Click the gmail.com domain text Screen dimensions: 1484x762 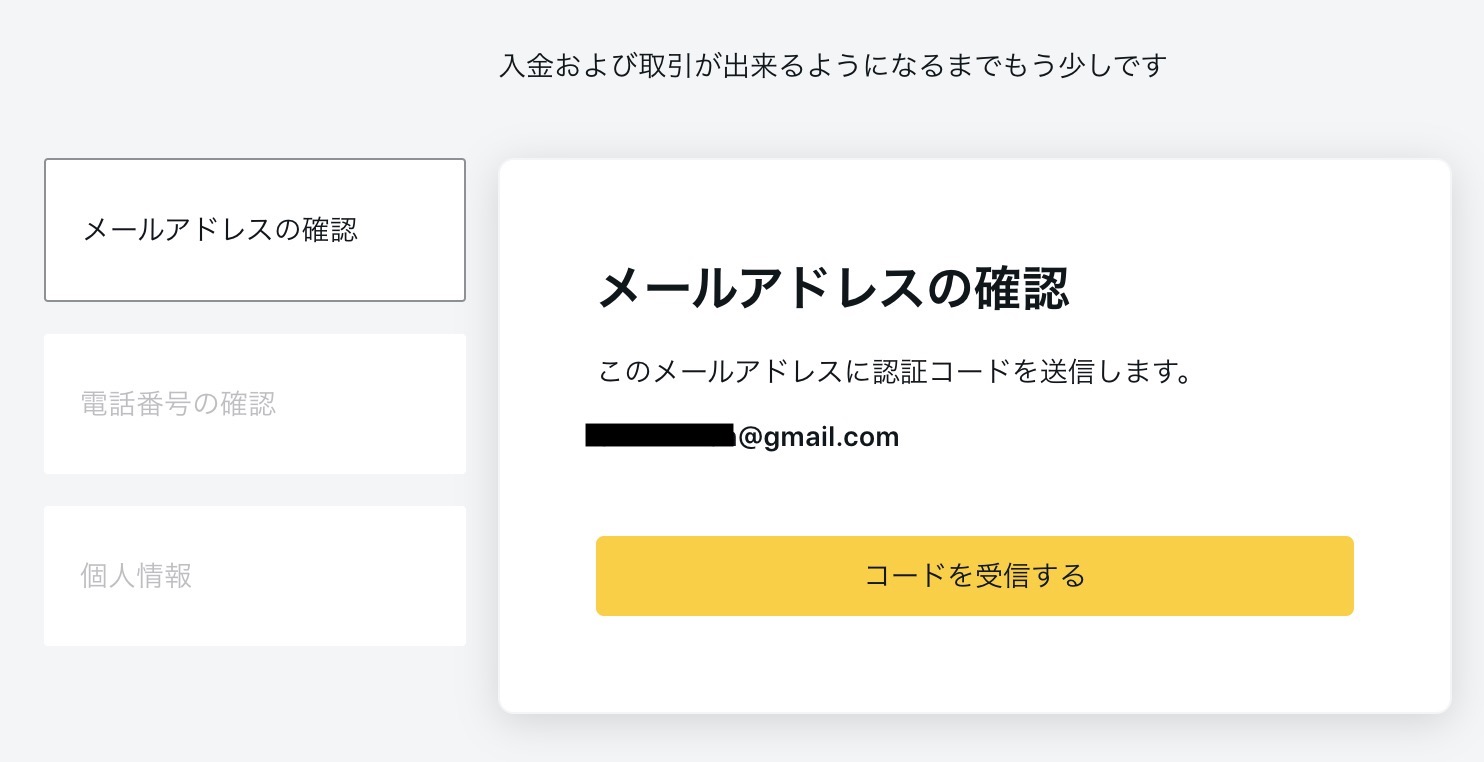click(832, 437)
